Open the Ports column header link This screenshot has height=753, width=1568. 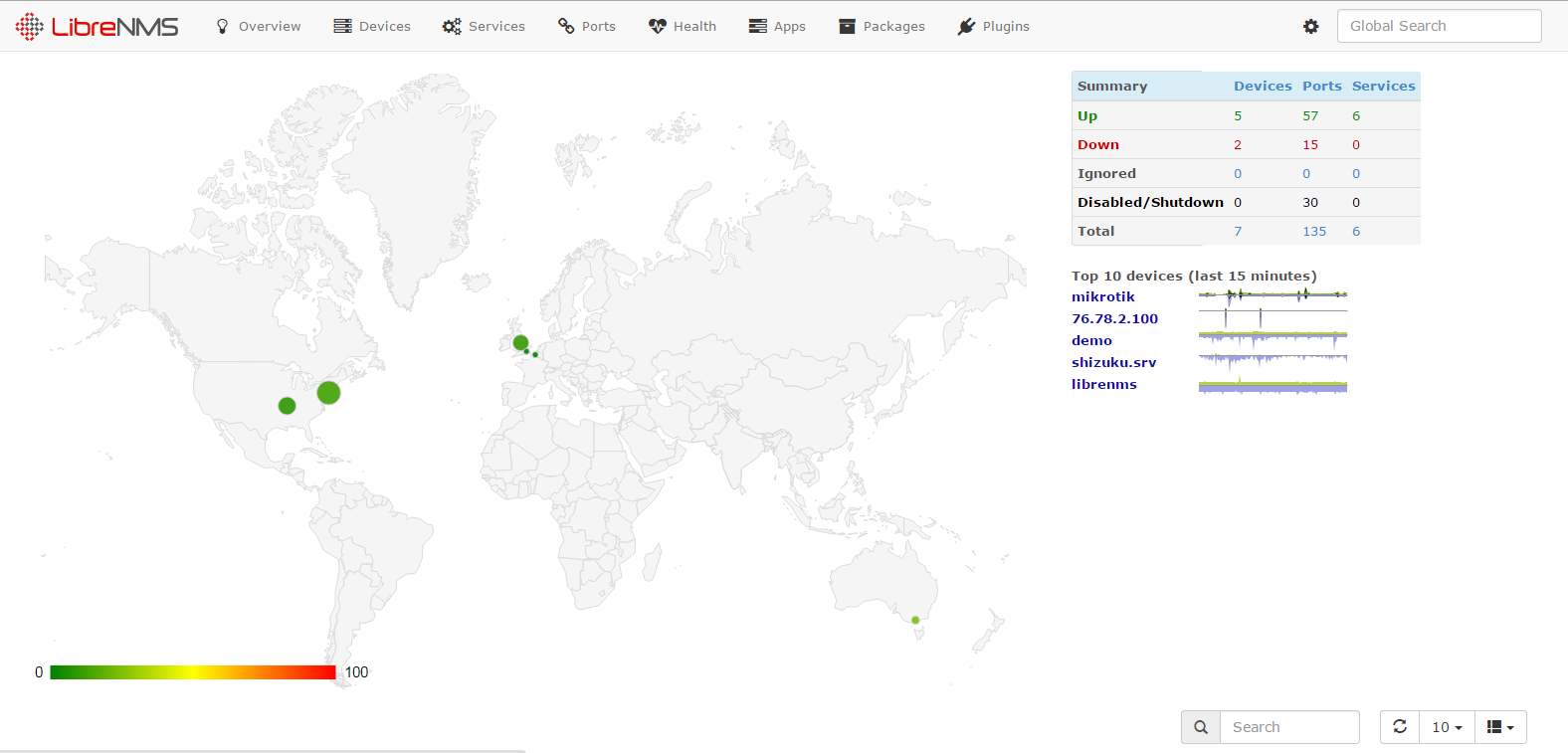point(1322,86)
